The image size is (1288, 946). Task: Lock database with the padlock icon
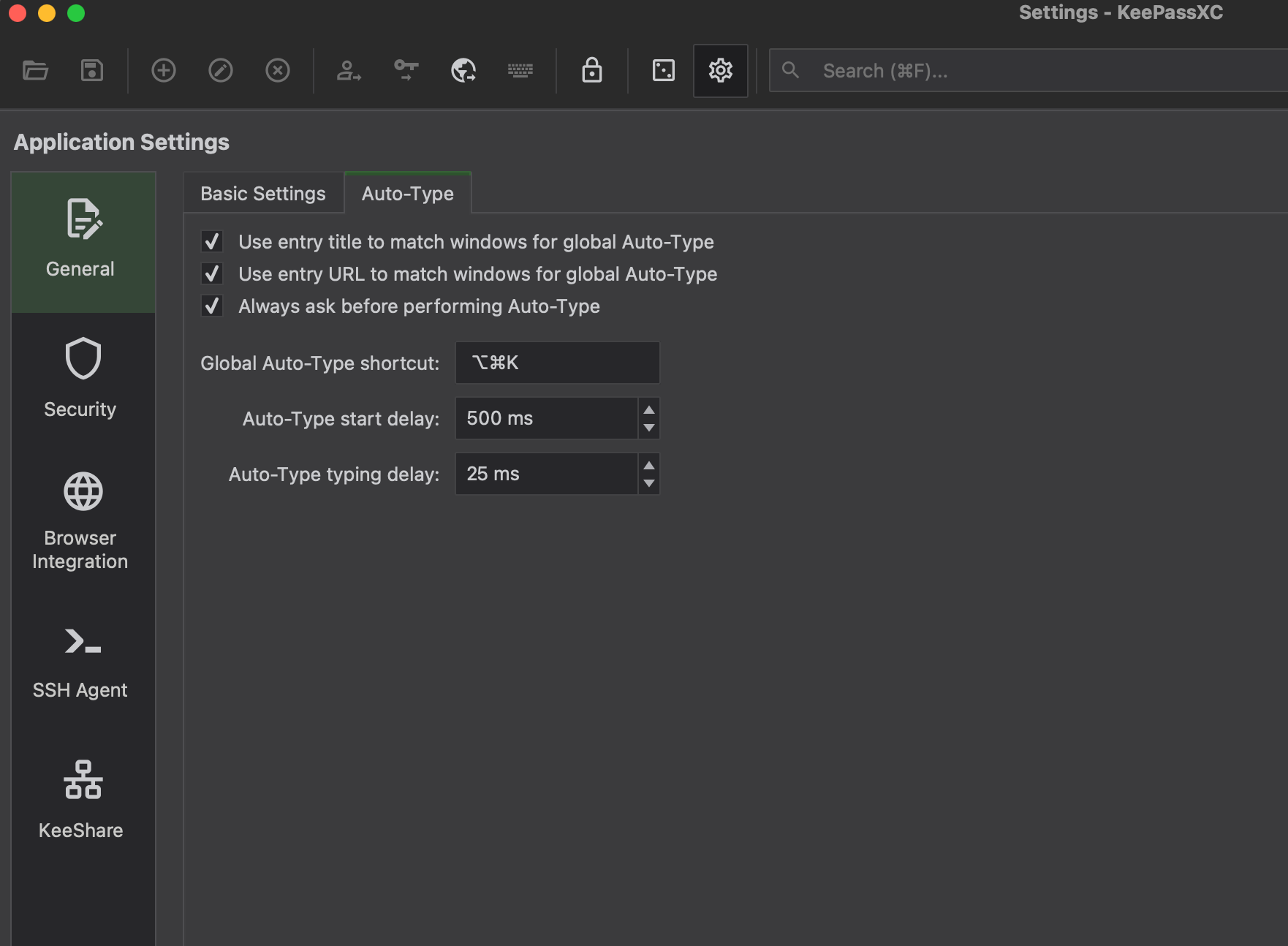click(x=591, y=70)
